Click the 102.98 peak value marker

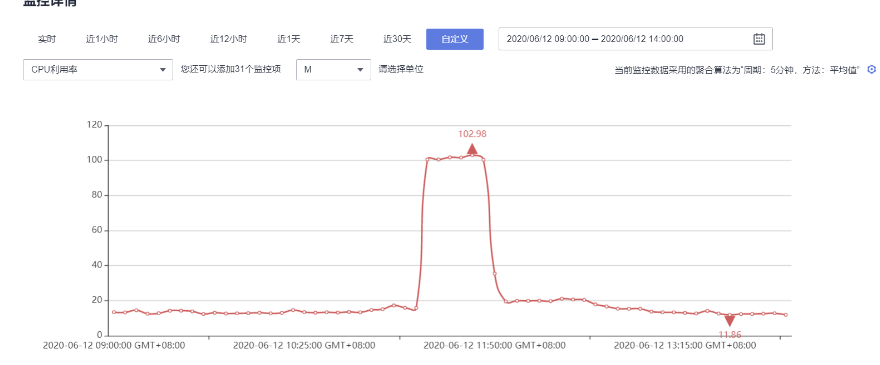pyautogui.click(x=472, y=149)
